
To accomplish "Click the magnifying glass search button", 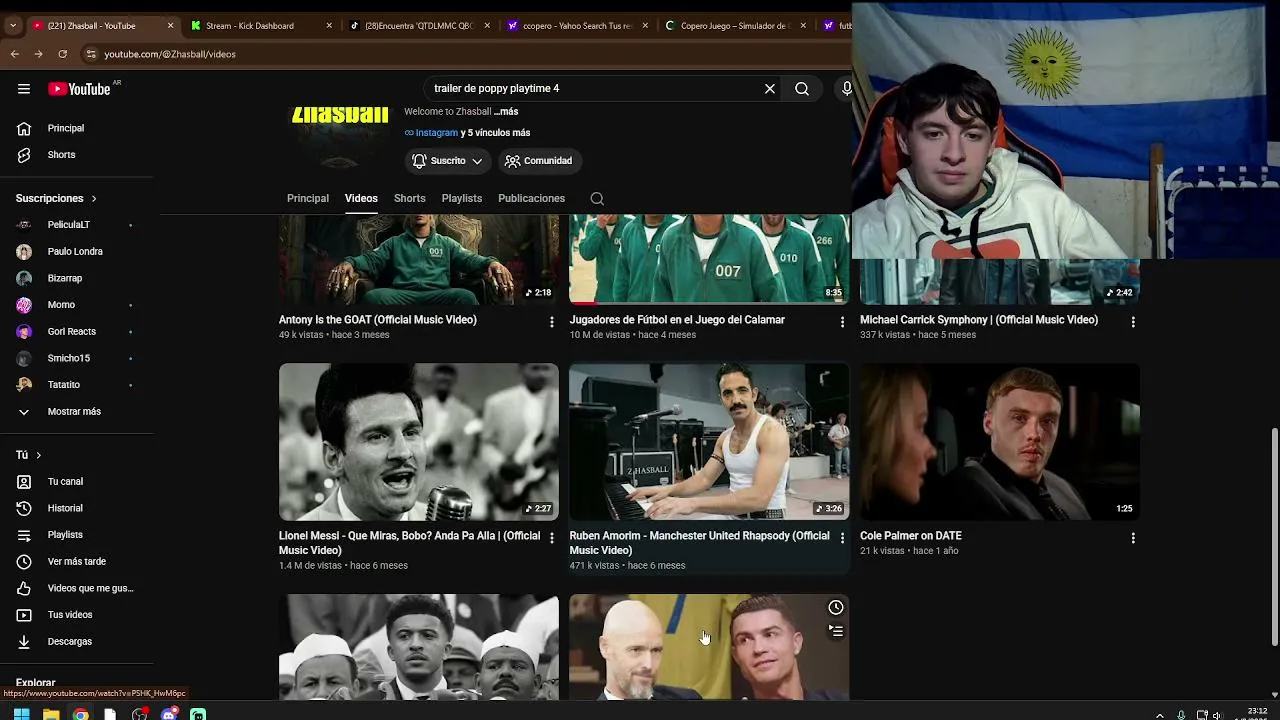I will pos(802,89).
